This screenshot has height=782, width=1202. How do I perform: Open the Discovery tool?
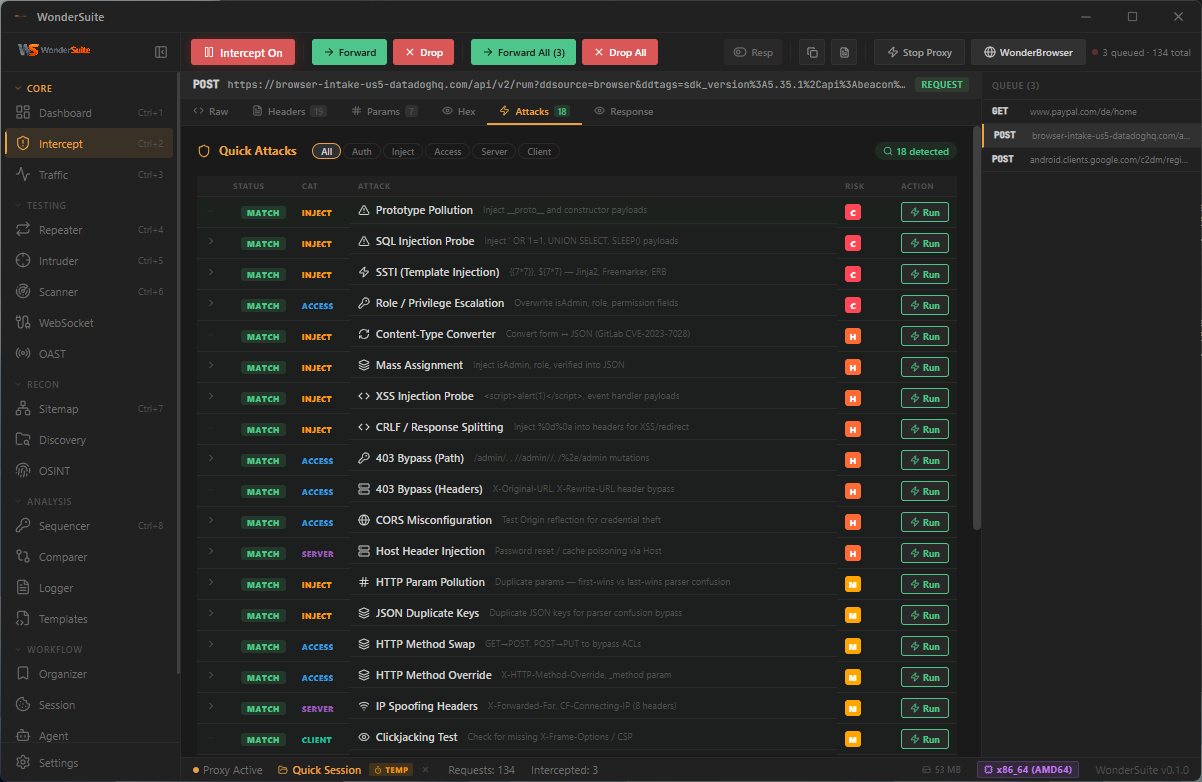tap(88, 440)
